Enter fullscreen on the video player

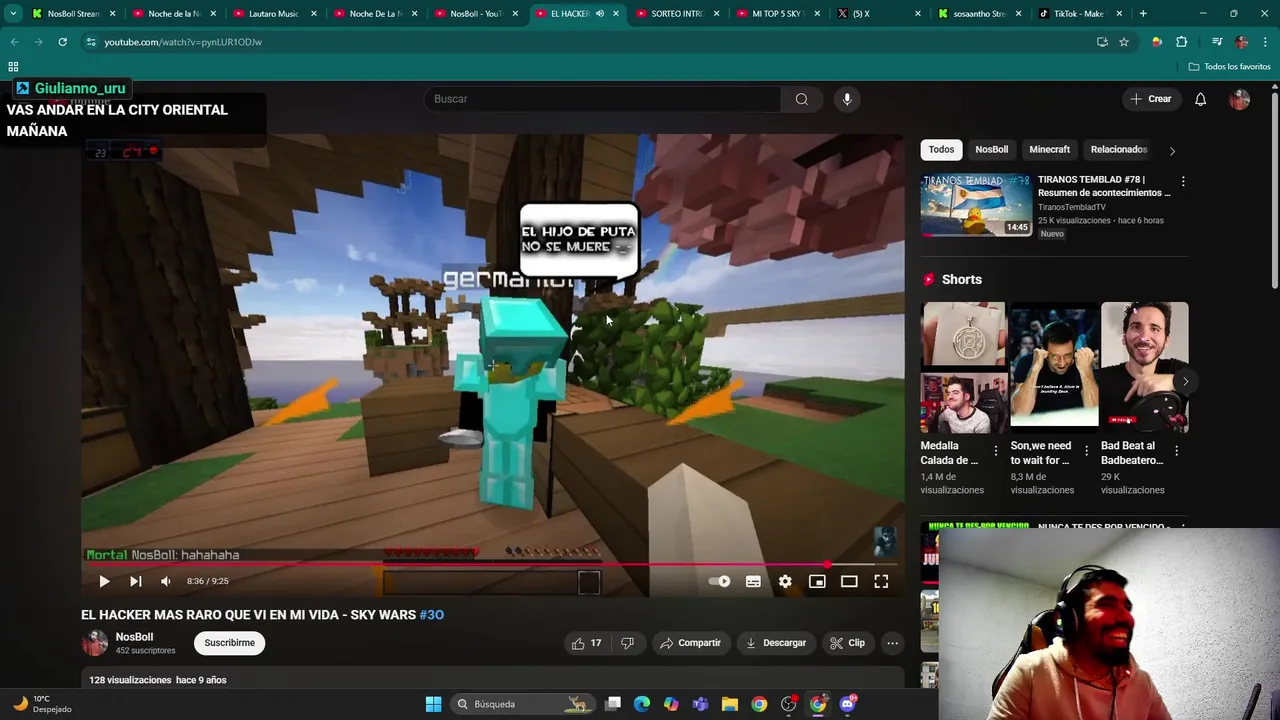tap(881, 581)
